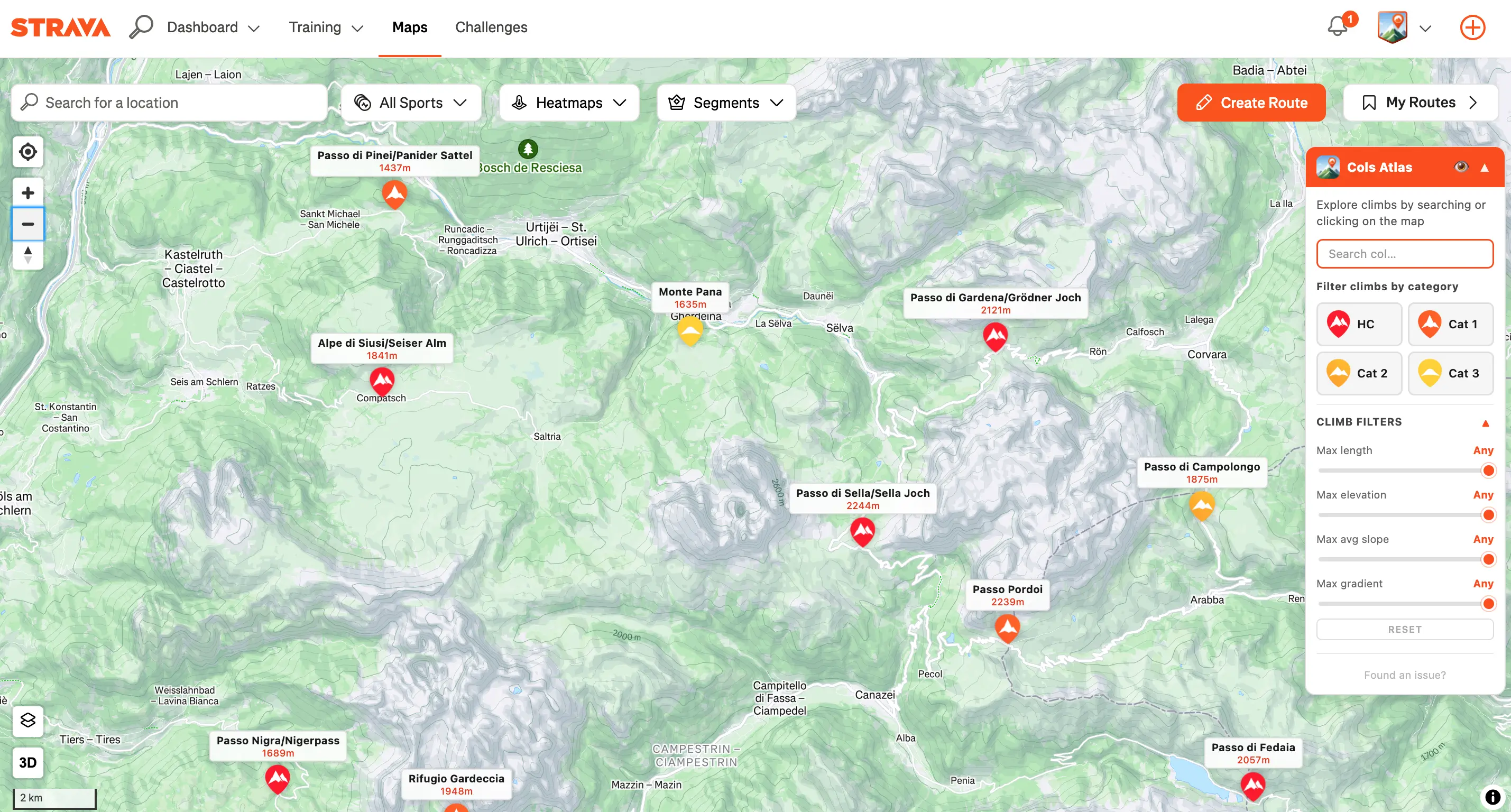Viewport: 1511px width, 812px height.
Task: Click the Found an issue? link
Action: tap(1404, 675)
